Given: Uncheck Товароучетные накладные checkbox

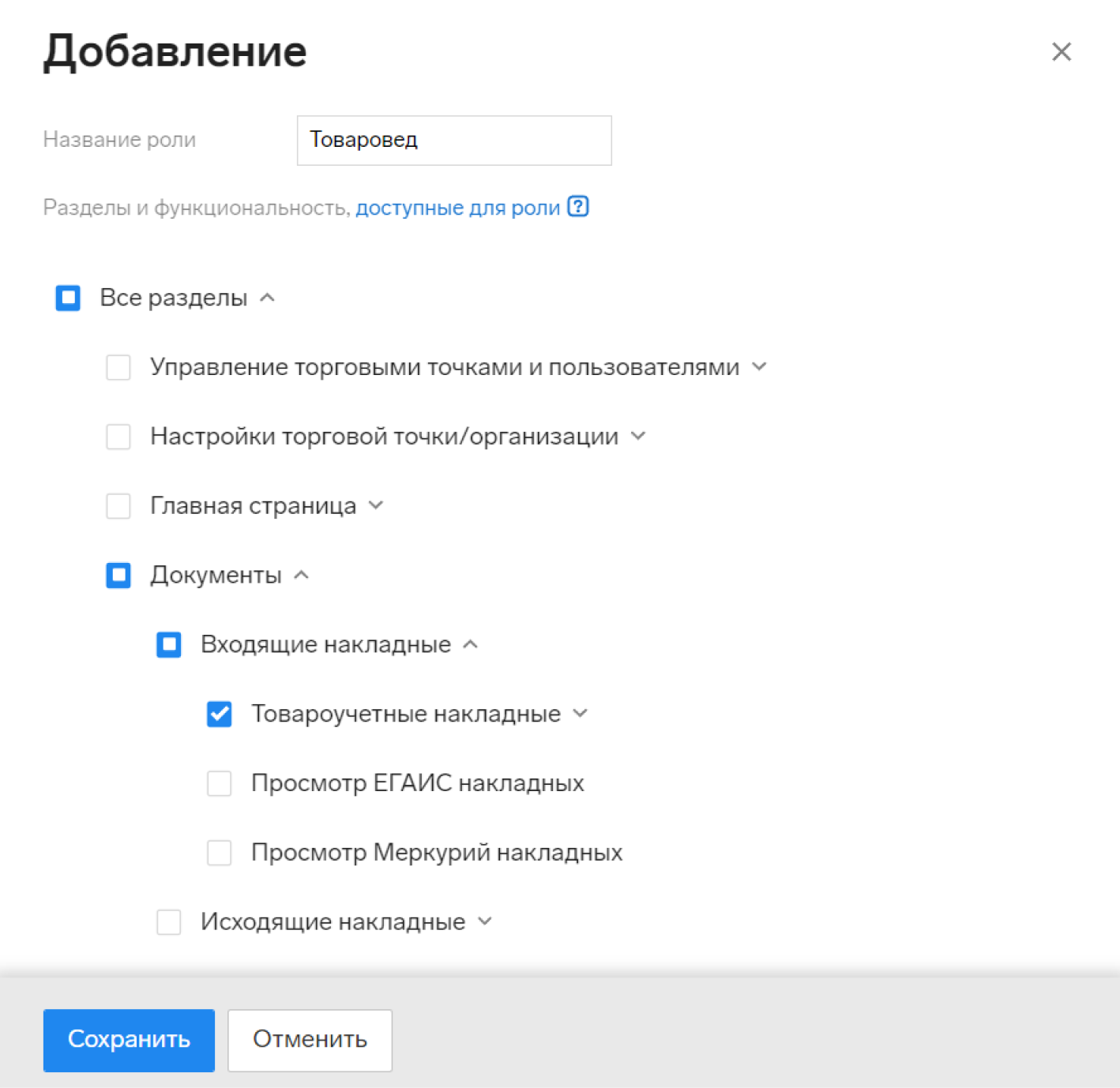Looking at the screenshot, I should 220,715.
